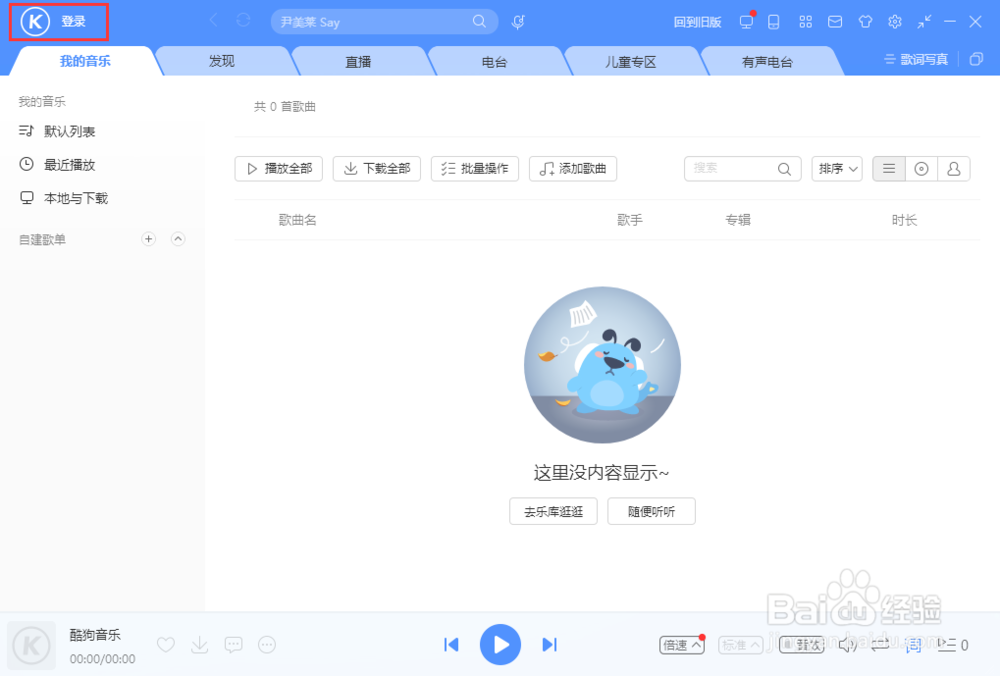Image resolution: width=1000 pixels, height=676 pixels.
Task: Open the settings gear icon
Action: pyautogui.click(x=895, y=22)
